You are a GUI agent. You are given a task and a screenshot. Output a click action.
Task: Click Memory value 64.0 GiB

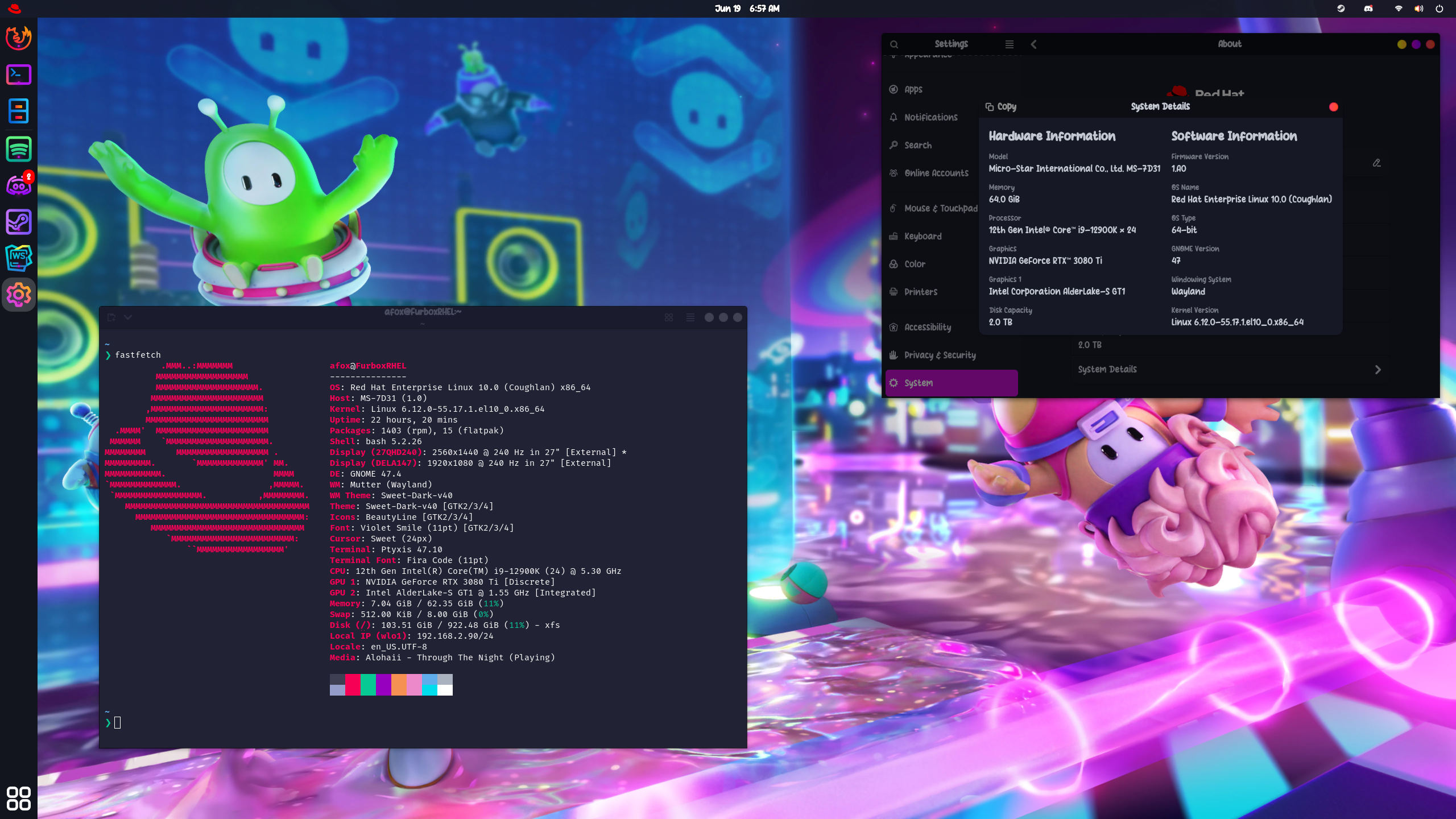coord(1004,199)
